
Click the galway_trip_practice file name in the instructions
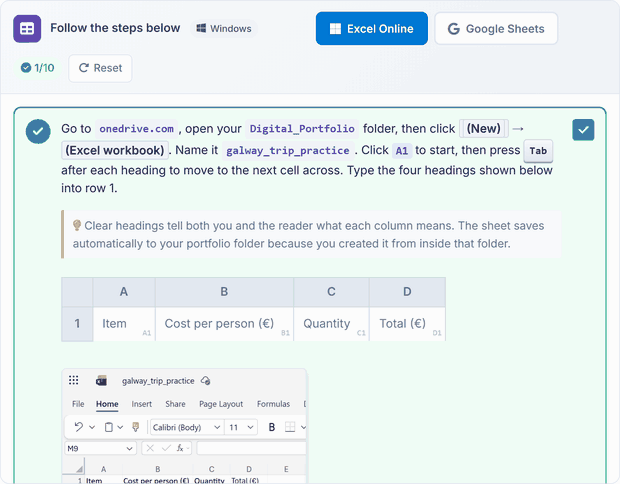[287, 151]
